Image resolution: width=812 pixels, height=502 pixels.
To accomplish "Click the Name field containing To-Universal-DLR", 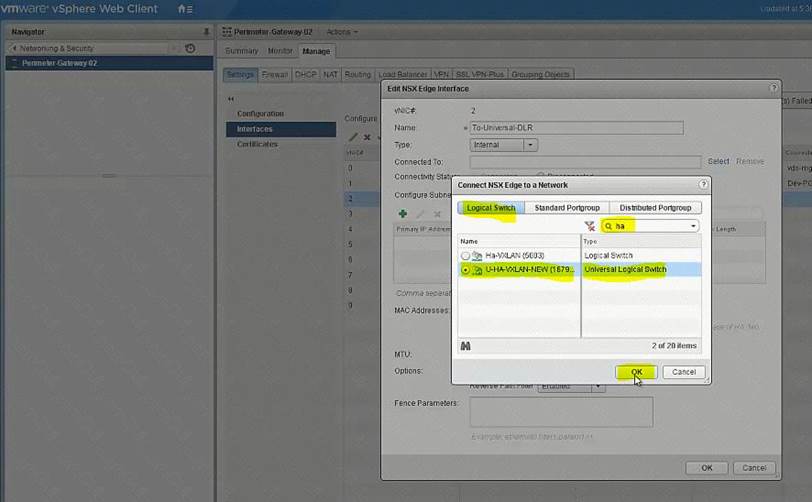I will pos(576,128).
